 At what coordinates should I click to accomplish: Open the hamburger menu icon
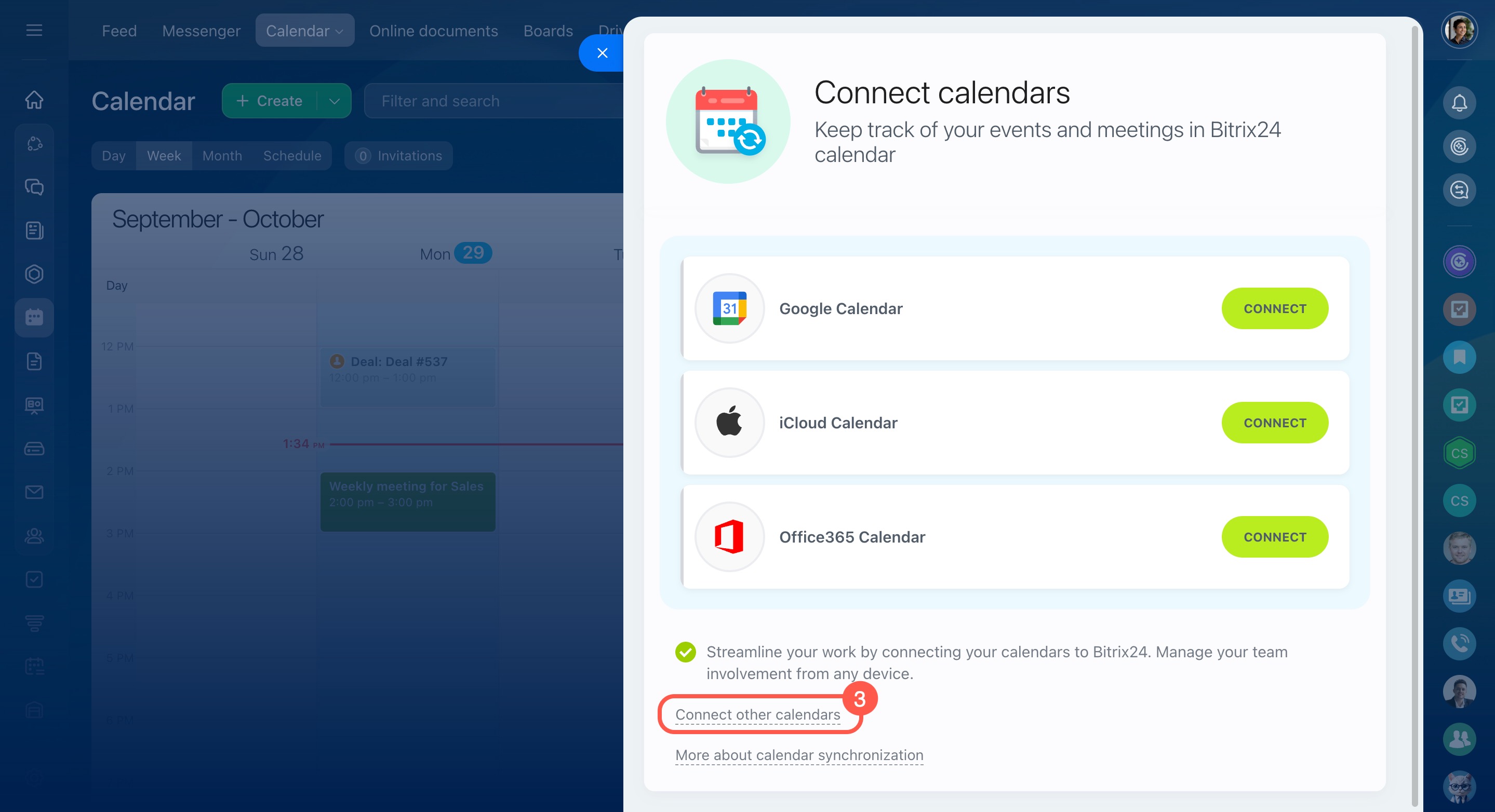coord(34,30)
